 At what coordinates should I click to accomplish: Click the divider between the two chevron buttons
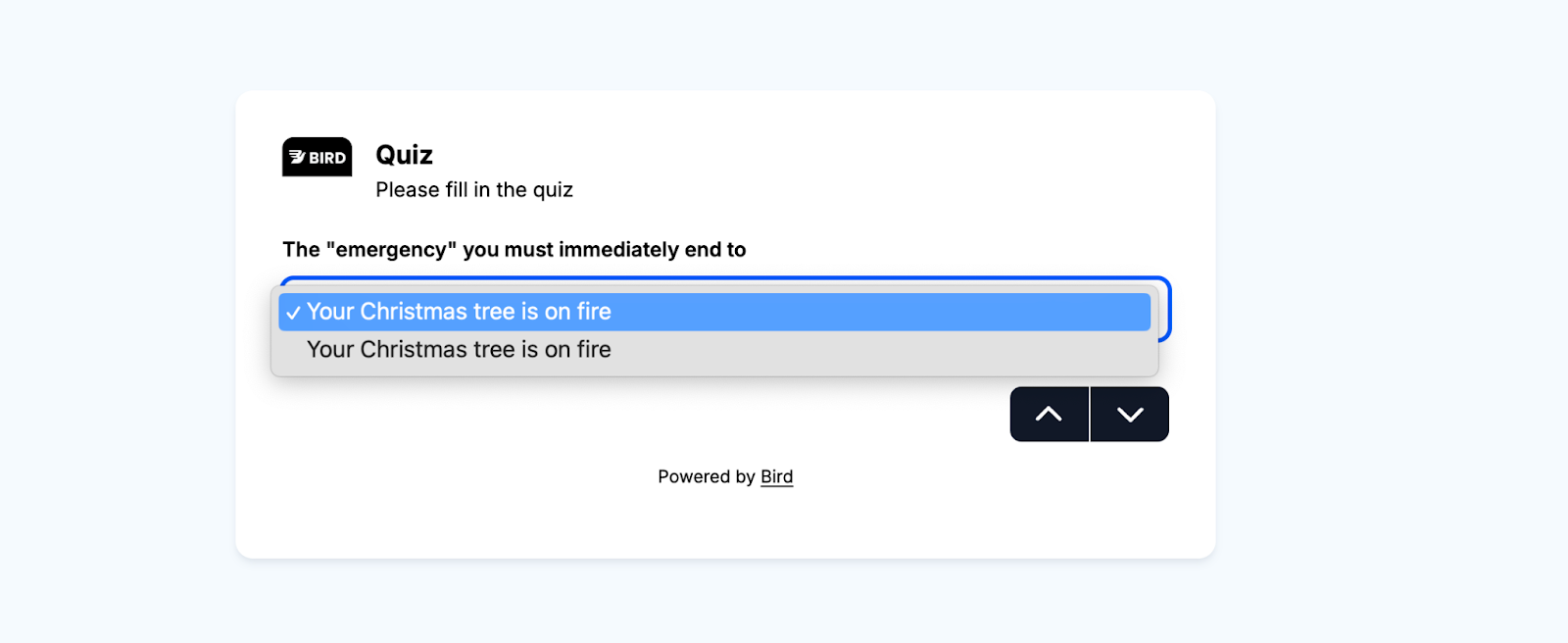pyautogui.click(x=1090, y=414)
